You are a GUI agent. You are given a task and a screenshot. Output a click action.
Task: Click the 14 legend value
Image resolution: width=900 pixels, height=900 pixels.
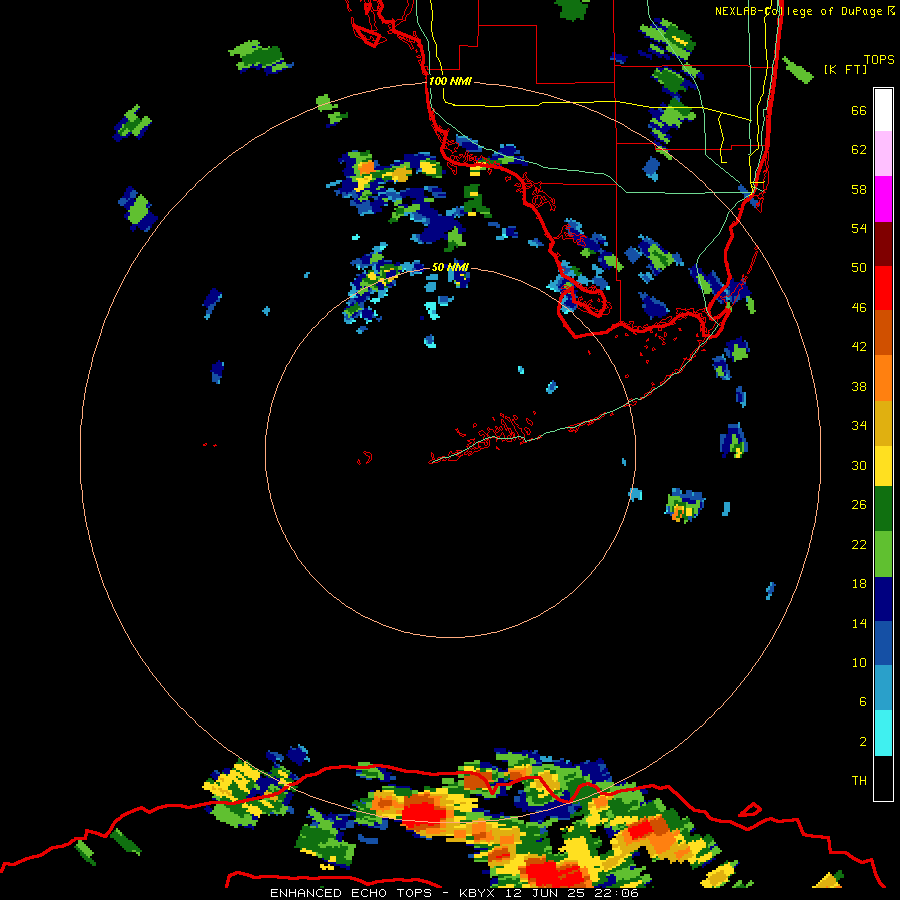click(859, 623)
